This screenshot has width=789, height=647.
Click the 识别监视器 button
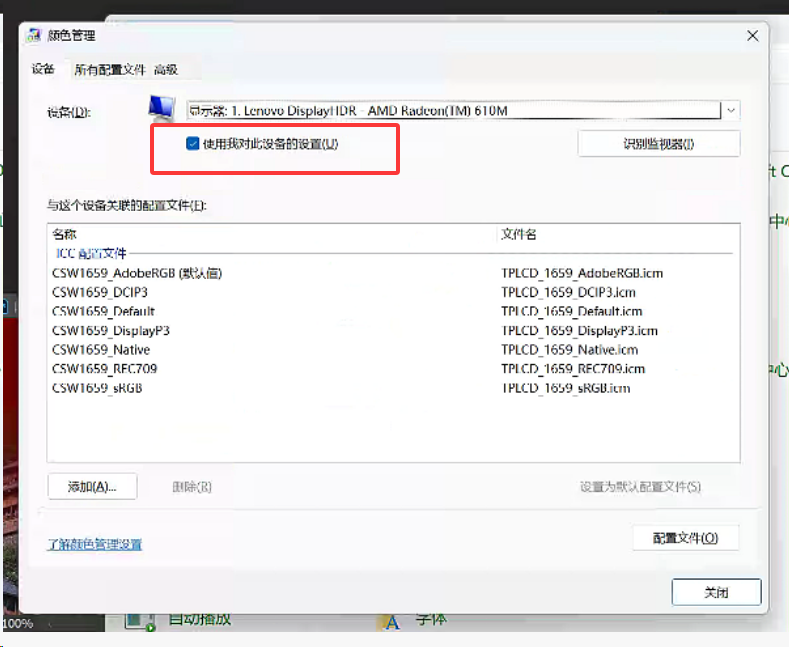[x=658, y=144]
